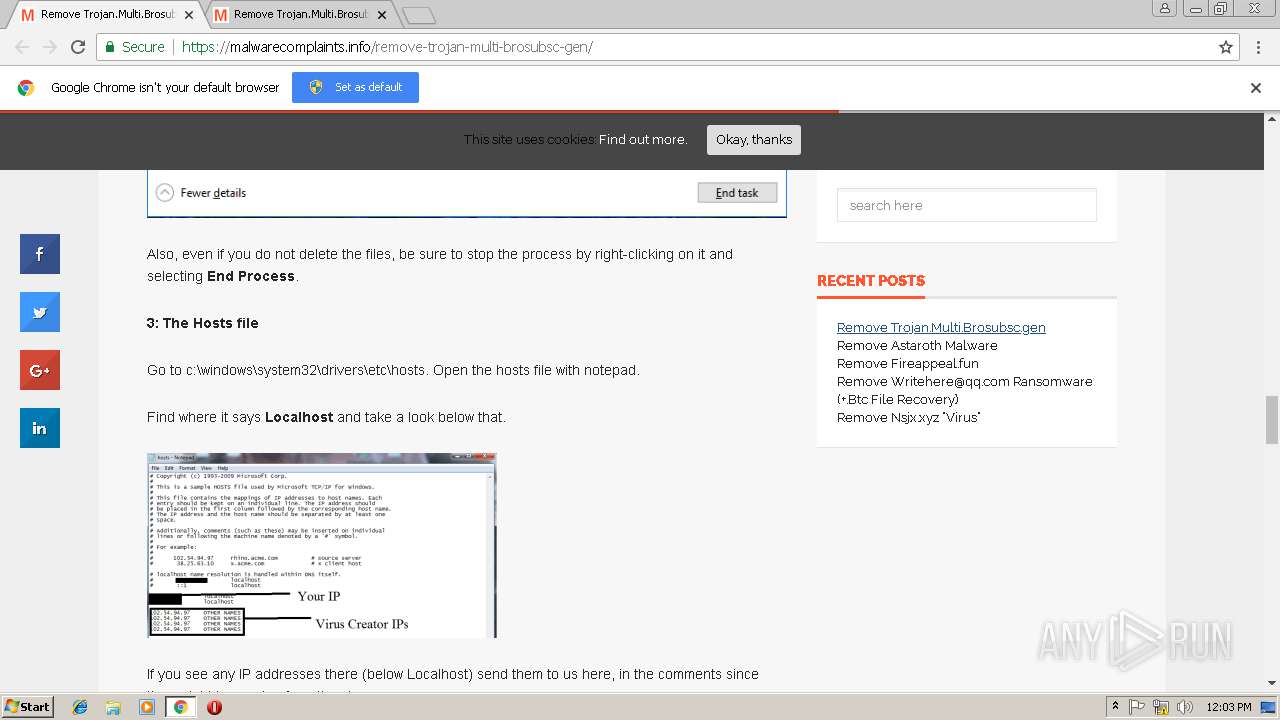Click scrollbar up arrow

click(x=1272, y=119)
